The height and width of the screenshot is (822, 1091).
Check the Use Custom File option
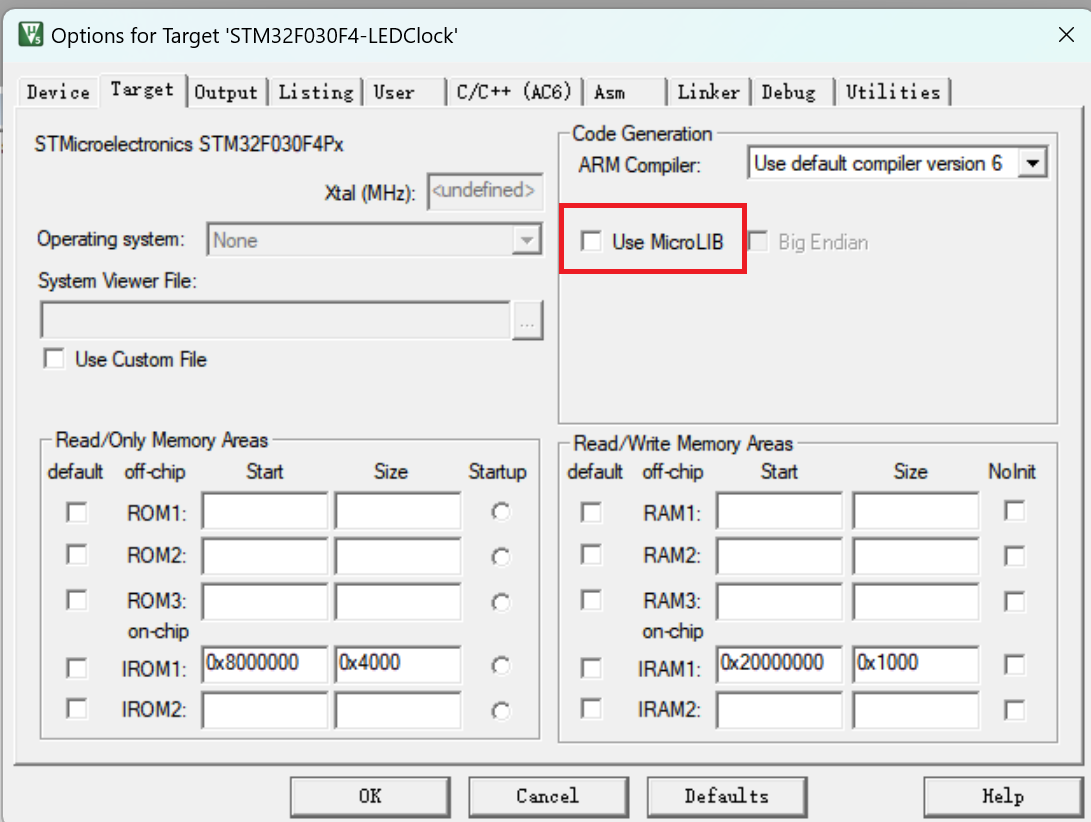point(54,358)
